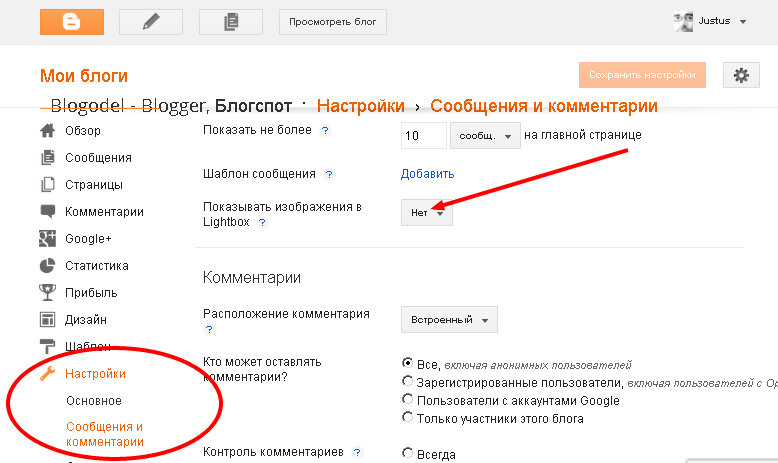778x463 pixels.
Task: Click the Статистика pie chart icon
Action: coord(48,265)
